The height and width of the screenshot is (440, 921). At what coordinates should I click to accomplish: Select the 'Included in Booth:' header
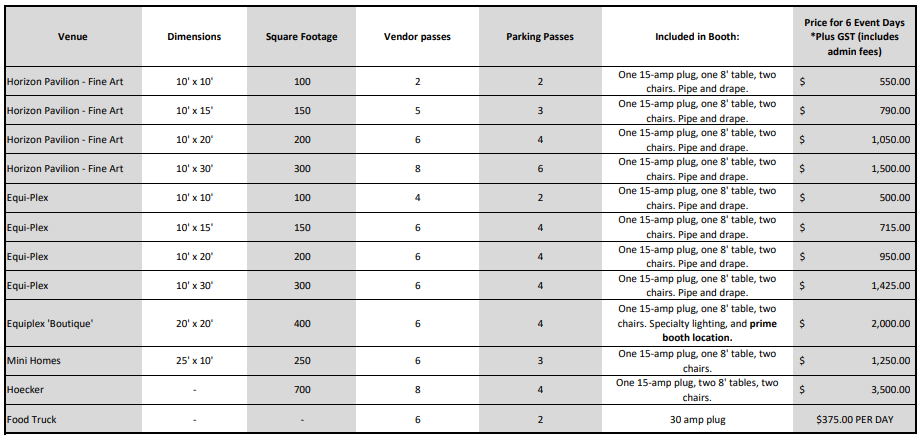[x=696, y=37]
